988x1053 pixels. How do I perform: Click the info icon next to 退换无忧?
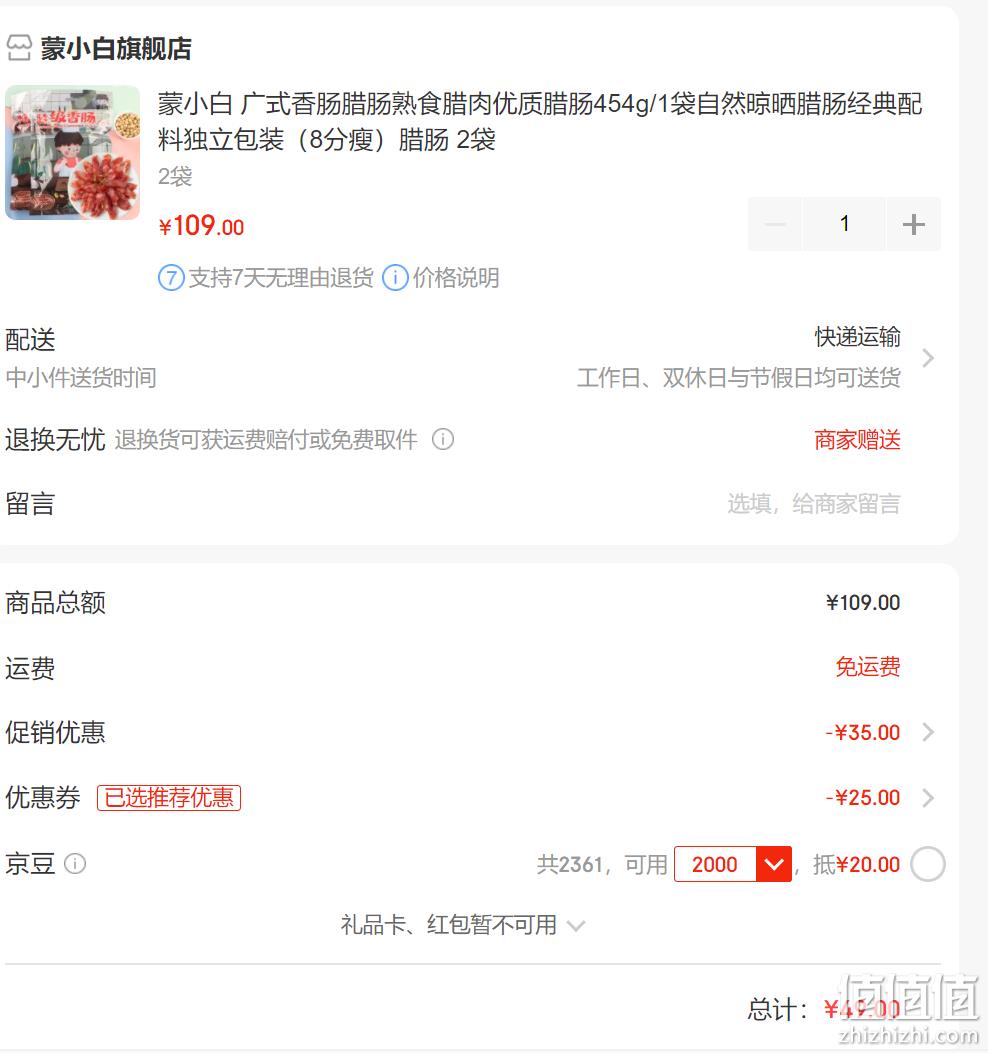pyautogui.click(x=443, y=439)
